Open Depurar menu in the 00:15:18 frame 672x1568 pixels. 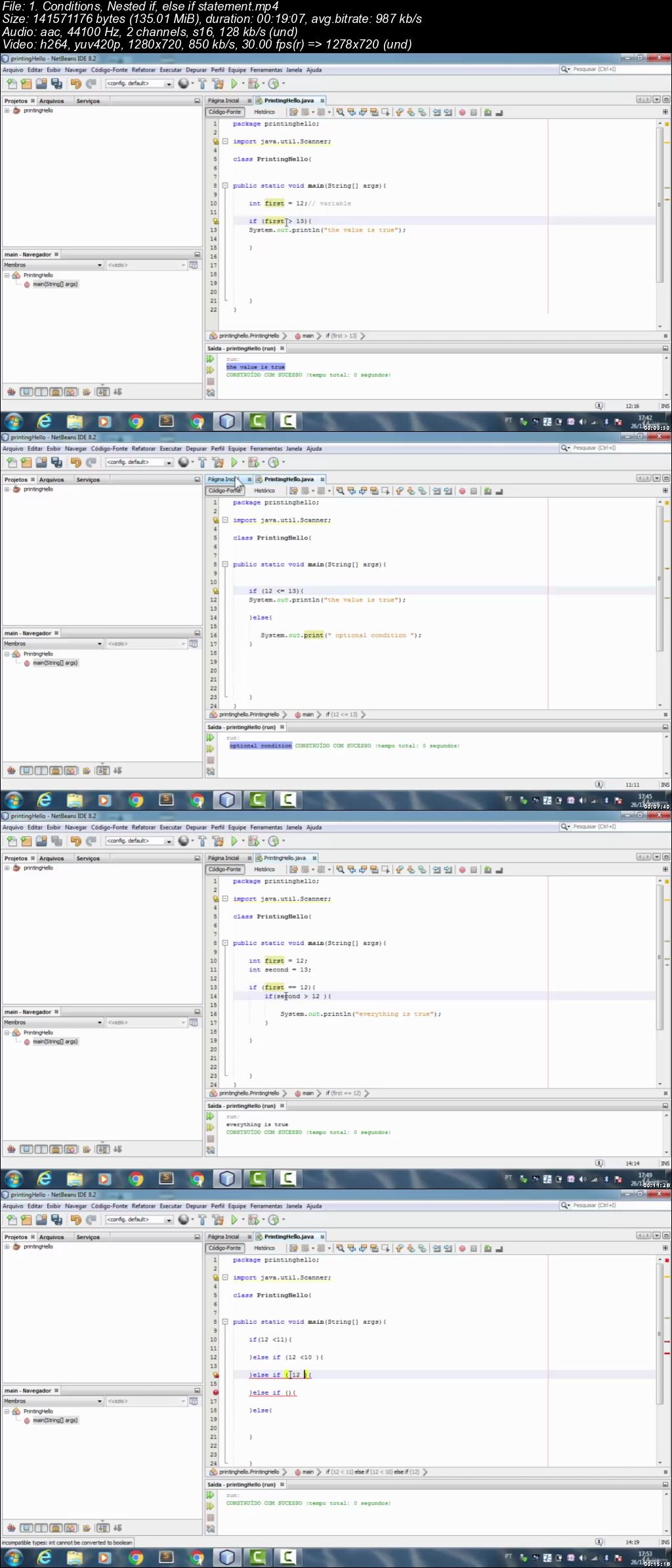(196, 1206)
